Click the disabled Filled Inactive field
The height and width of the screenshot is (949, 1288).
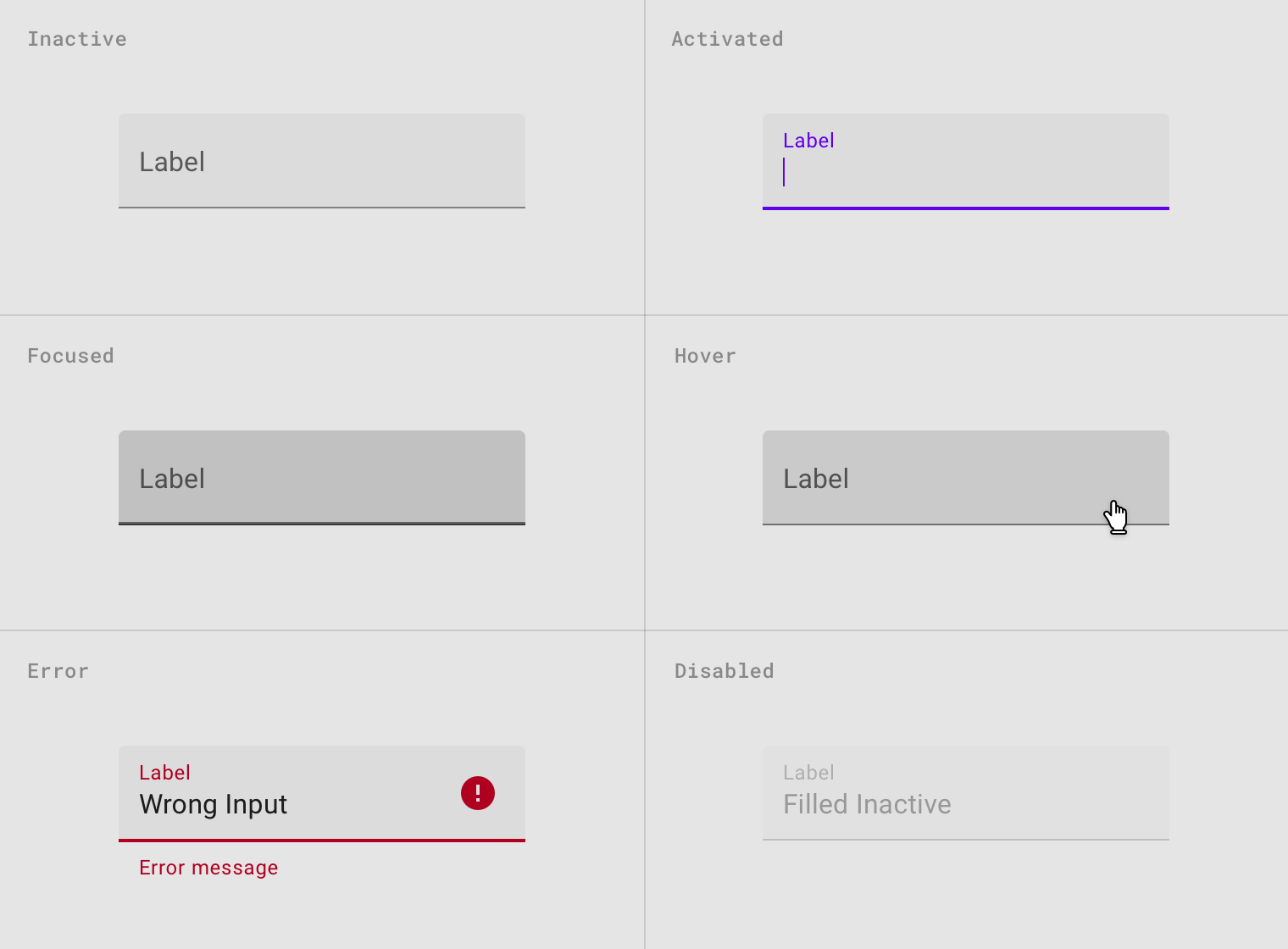pos(966,793)
